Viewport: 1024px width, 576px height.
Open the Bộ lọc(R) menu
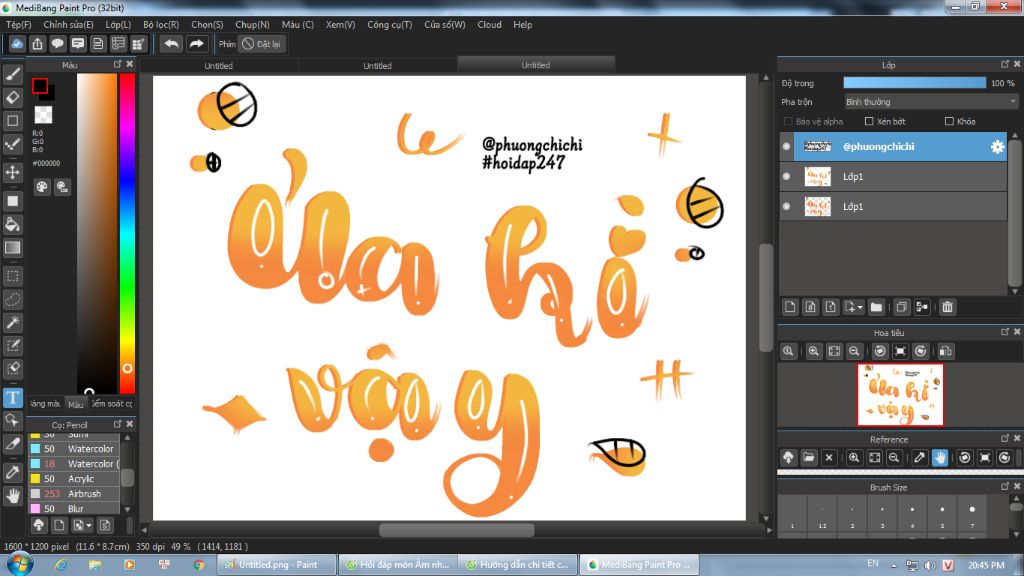(161, 25)
